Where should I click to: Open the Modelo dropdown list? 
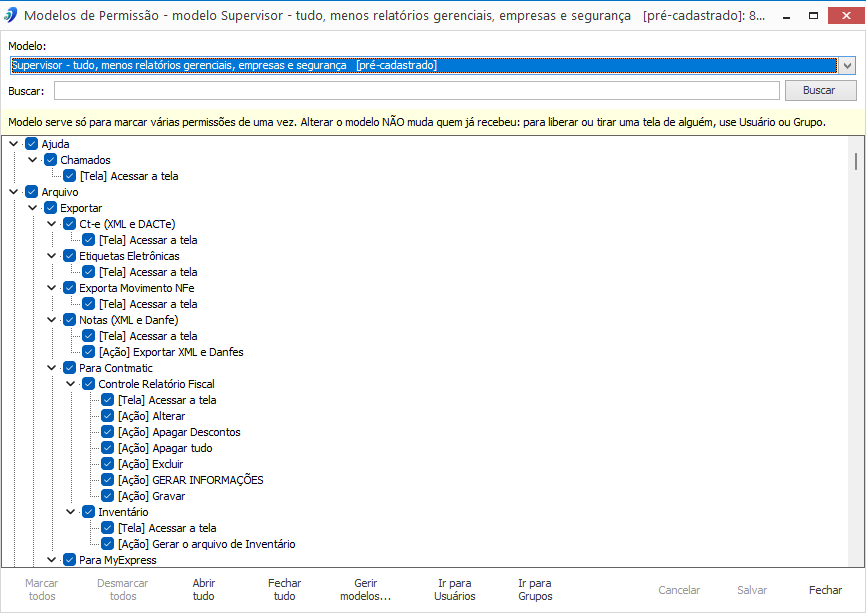point(848,66)
